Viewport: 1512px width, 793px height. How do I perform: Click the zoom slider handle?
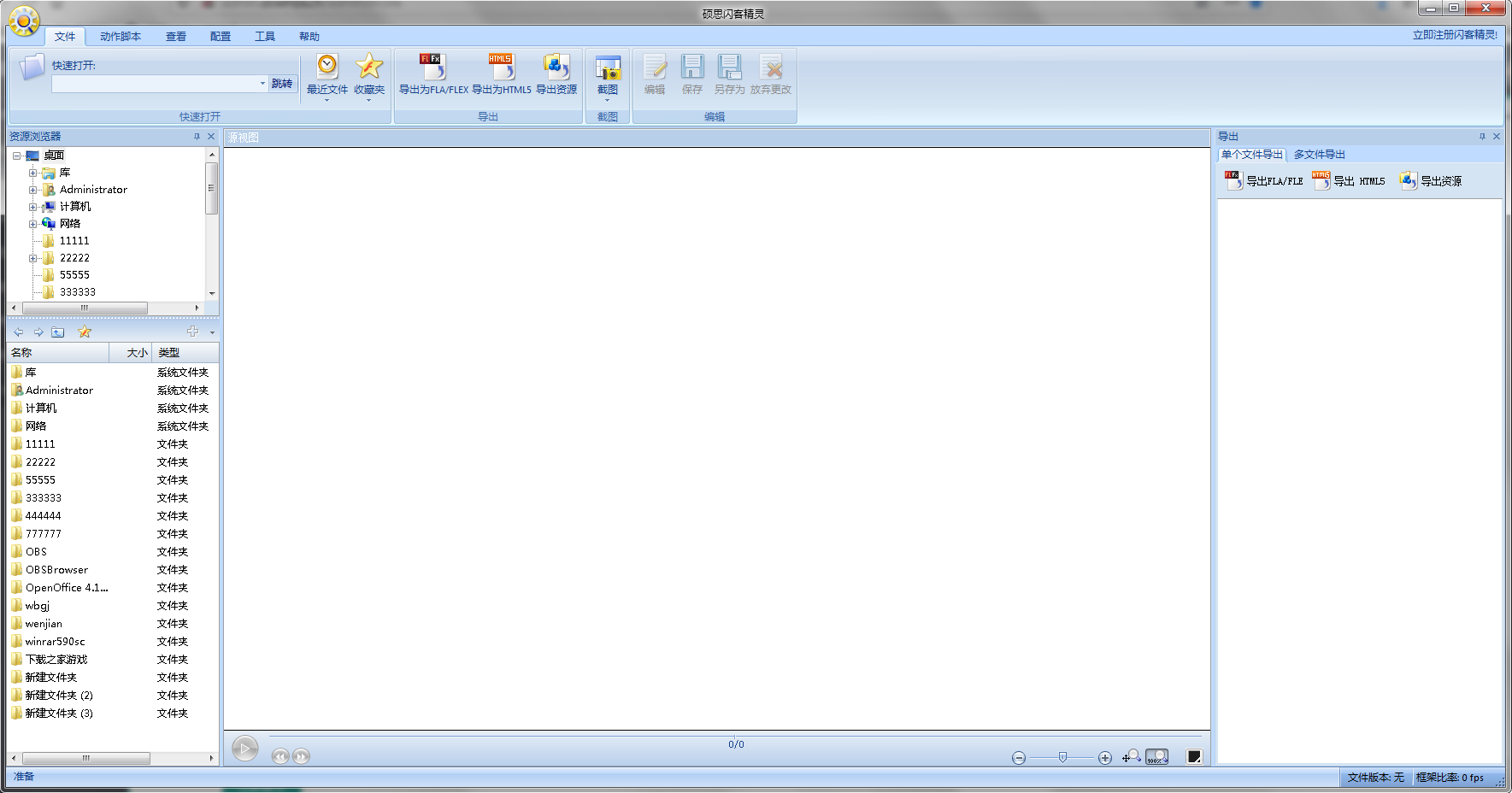(x=1062, y=757)
